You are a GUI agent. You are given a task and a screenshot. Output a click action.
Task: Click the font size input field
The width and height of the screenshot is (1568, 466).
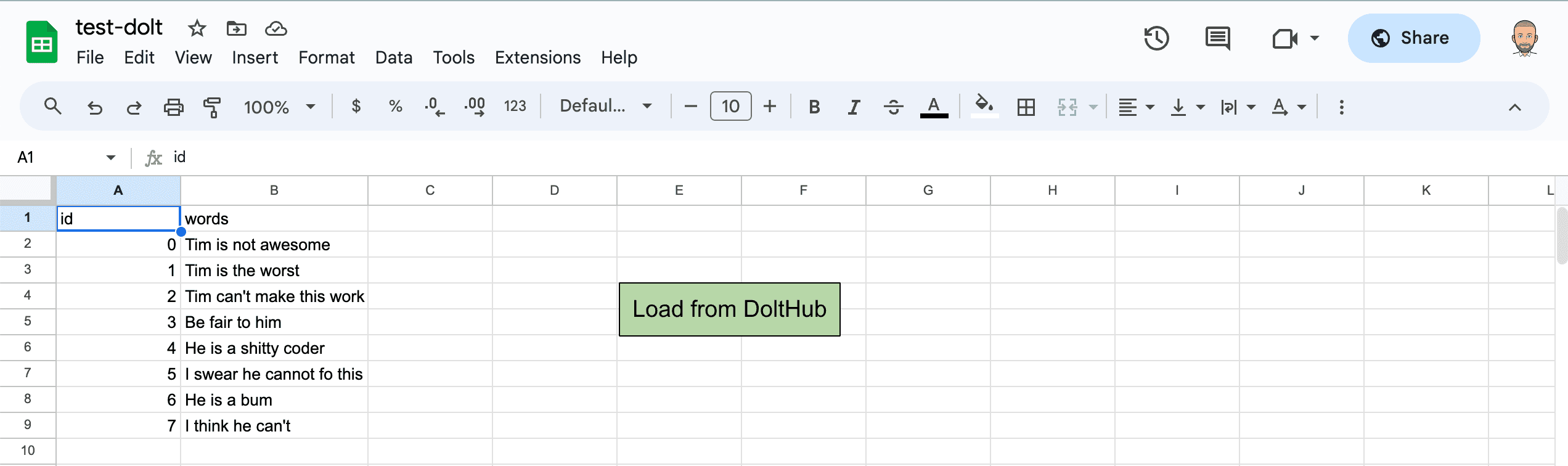730,107
